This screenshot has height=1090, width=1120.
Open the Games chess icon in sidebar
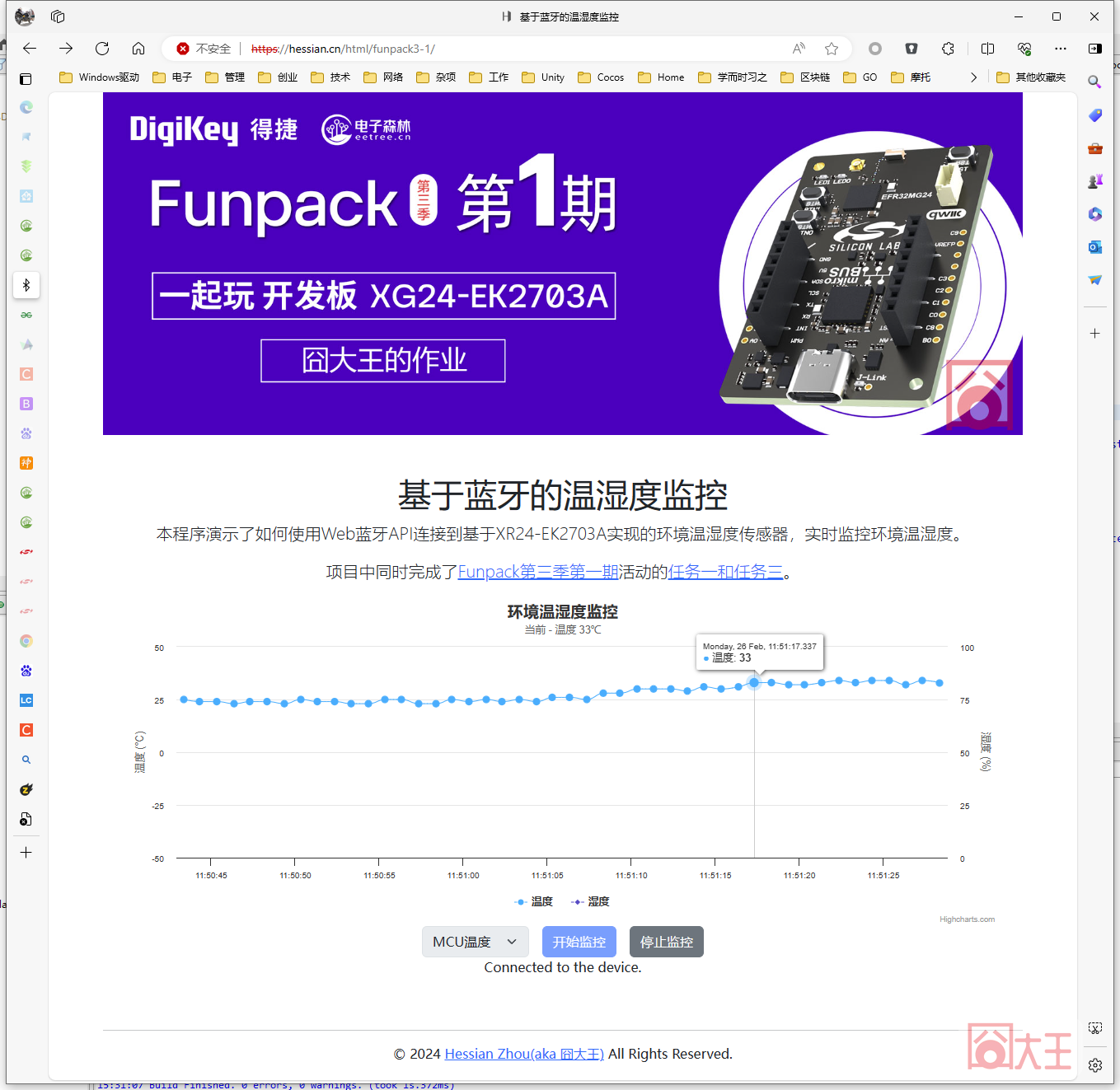point(1094,181)
